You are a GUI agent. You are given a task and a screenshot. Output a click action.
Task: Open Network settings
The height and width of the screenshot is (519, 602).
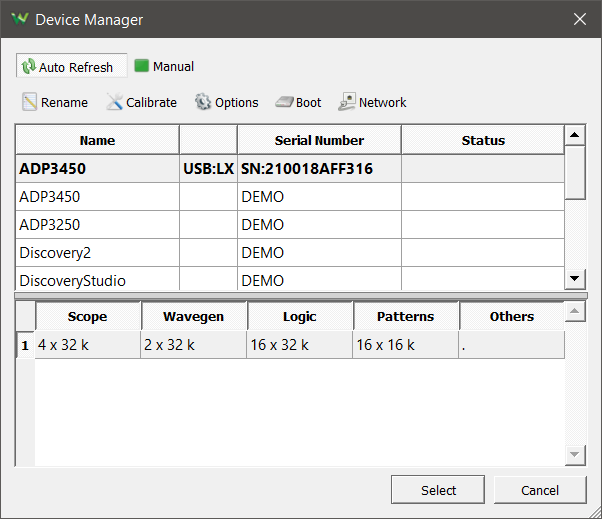coord(372,102)
